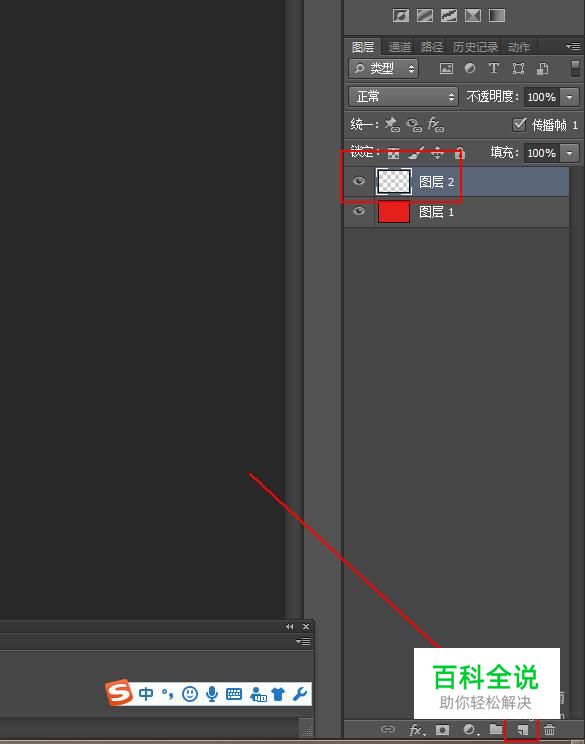Switch to the 历史记录 (History) tab
The height and width of the screenshot is (744, 585).
tap(475, 47)
